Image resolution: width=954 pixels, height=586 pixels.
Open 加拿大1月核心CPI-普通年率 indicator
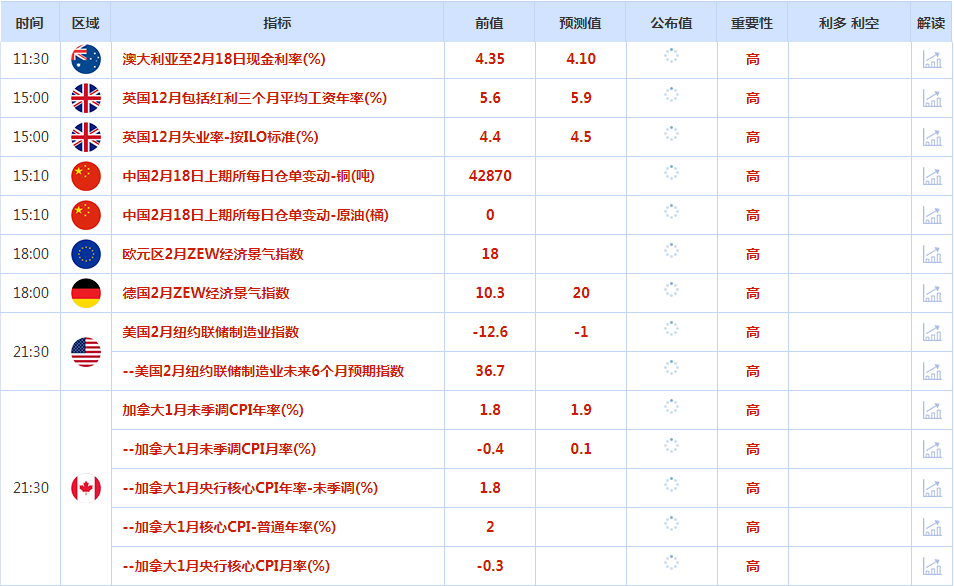tap(229, 527)
